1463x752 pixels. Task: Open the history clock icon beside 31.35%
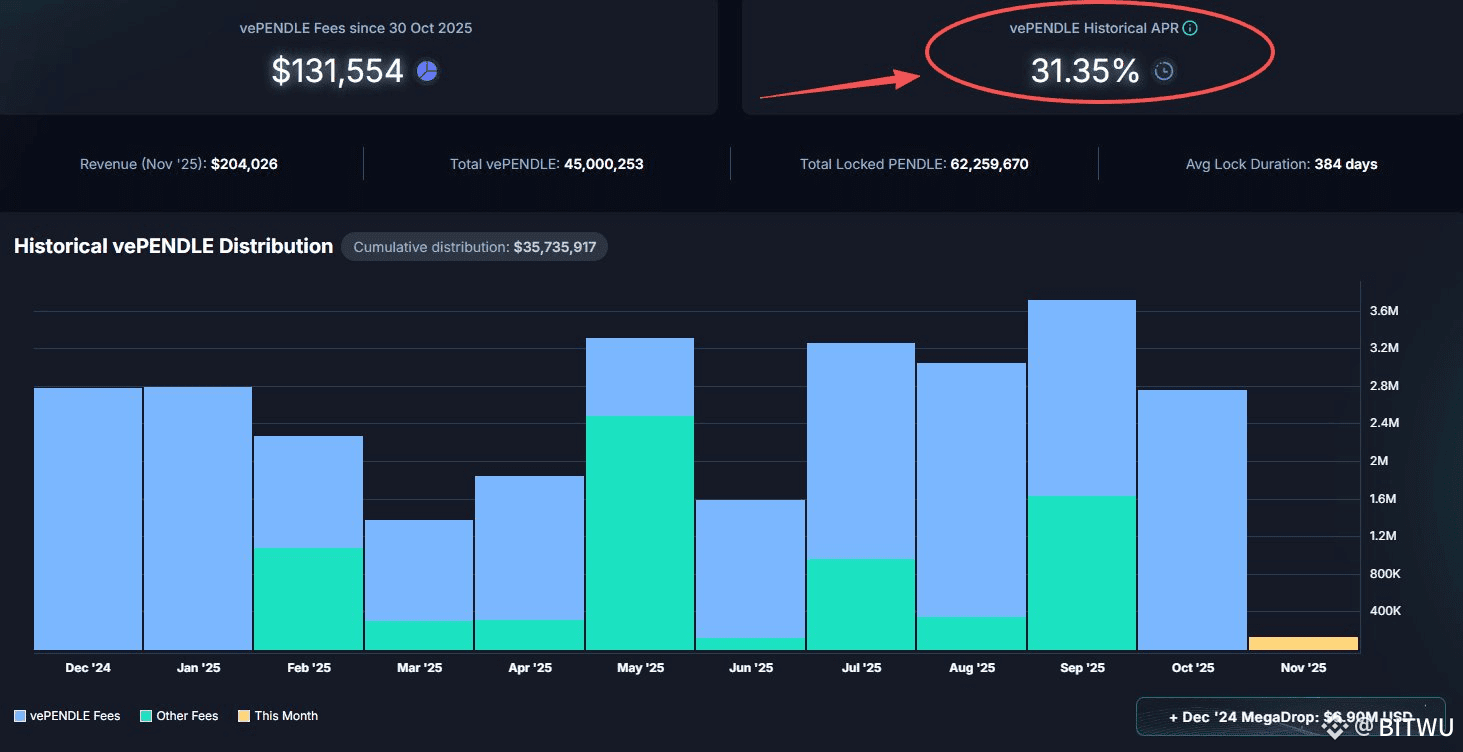tap(1164, 71)
